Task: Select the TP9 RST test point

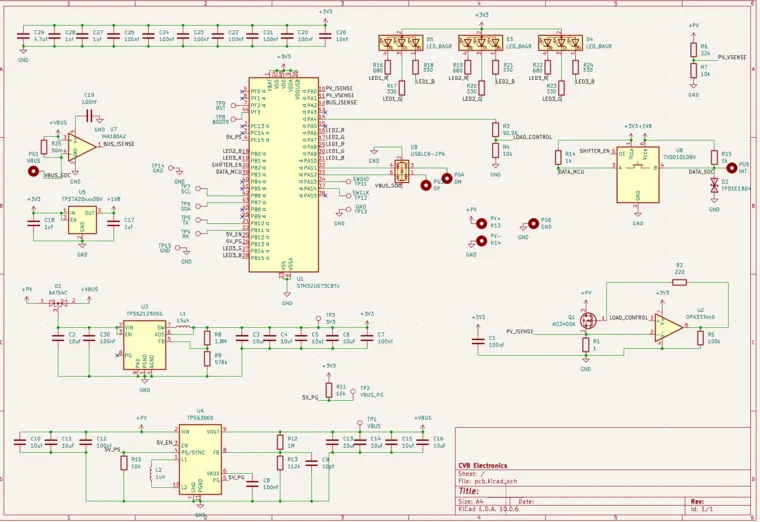Action: (233, 105)
